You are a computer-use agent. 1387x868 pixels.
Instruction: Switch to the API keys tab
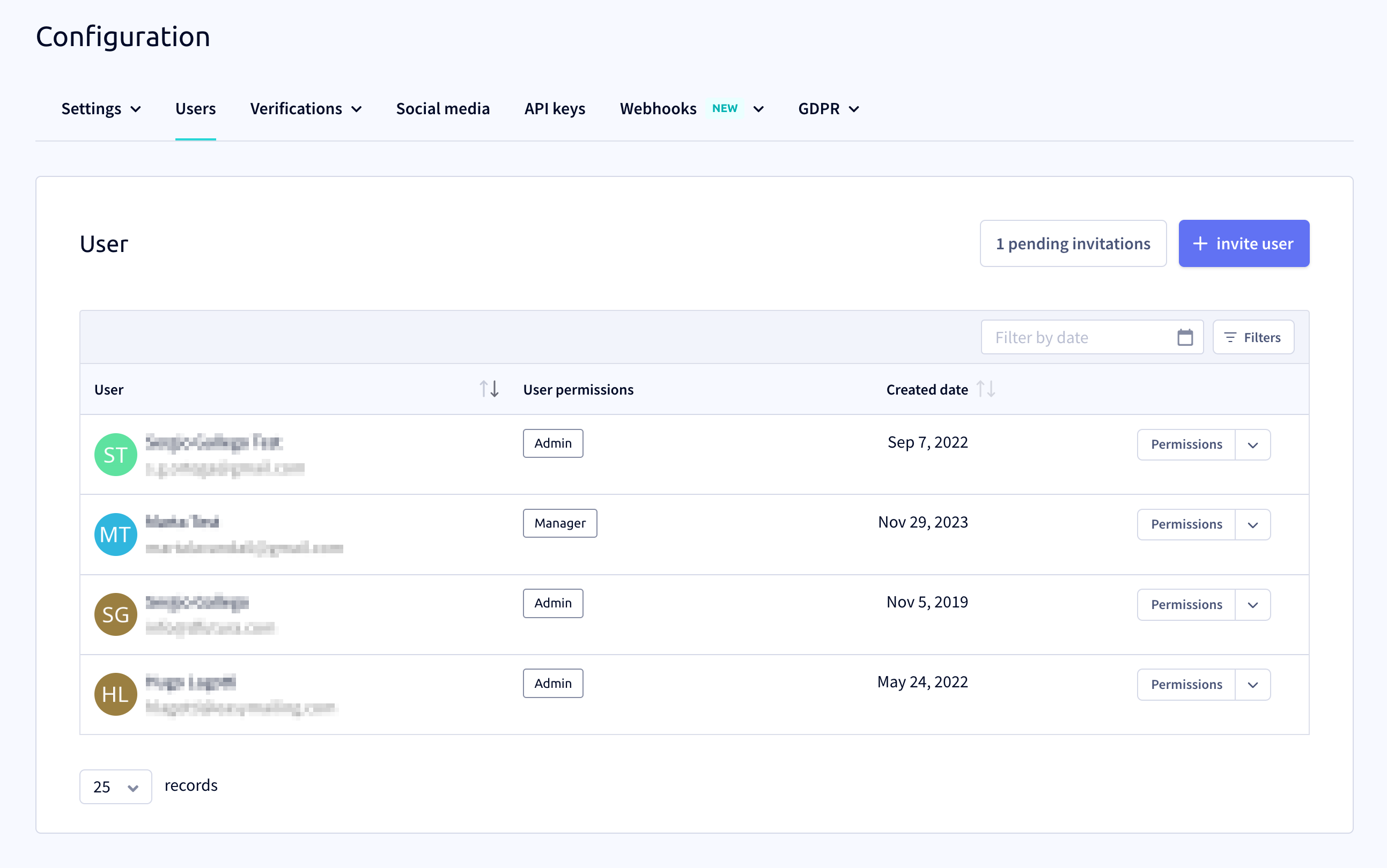coord(555,108)
